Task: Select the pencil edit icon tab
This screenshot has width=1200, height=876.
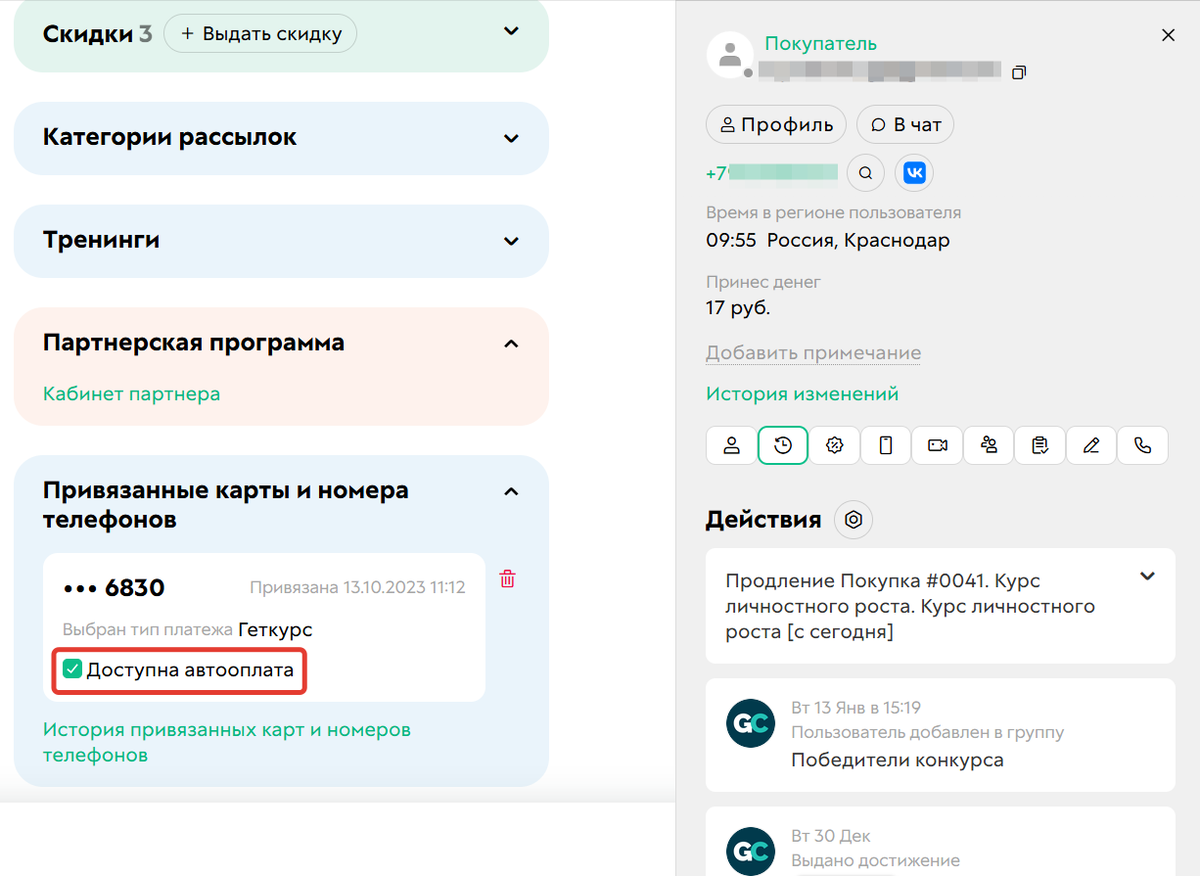Action: [x=1091, y=444]
